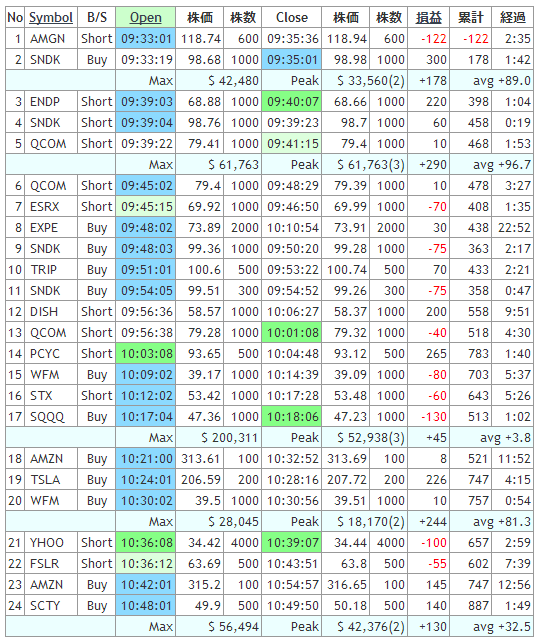The width and height of the screenshot is (538, 640).
Task: Select the AMGN symbol in row 1
Action: click(47, 39)
